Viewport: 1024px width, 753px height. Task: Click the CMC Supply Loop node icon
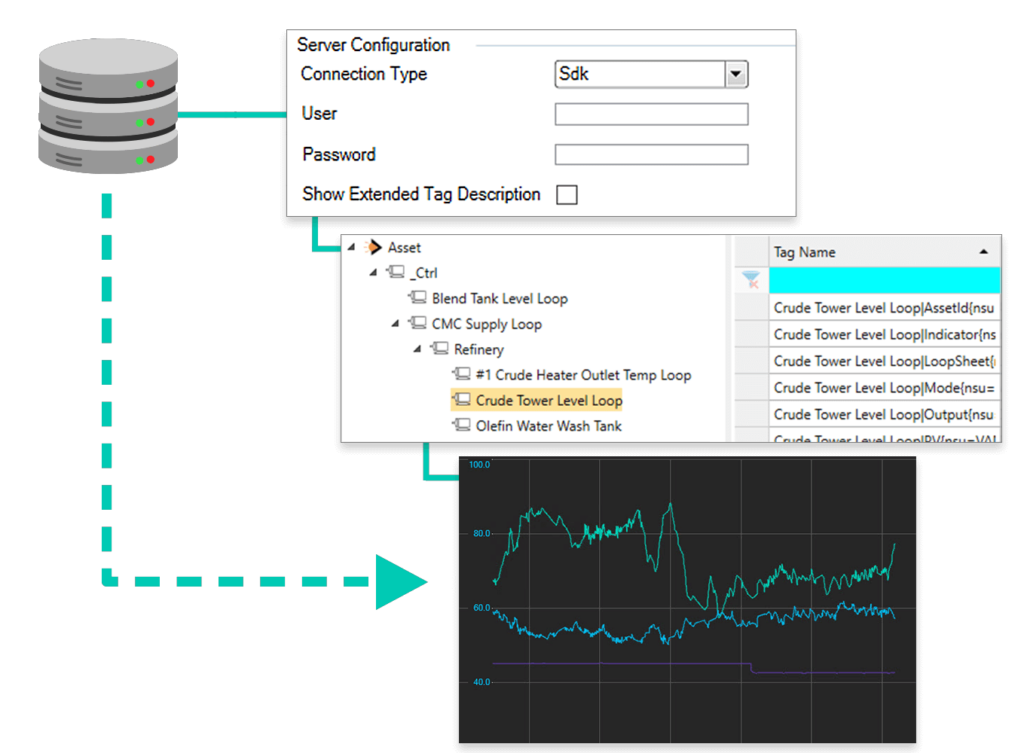(x=417, y=324)
